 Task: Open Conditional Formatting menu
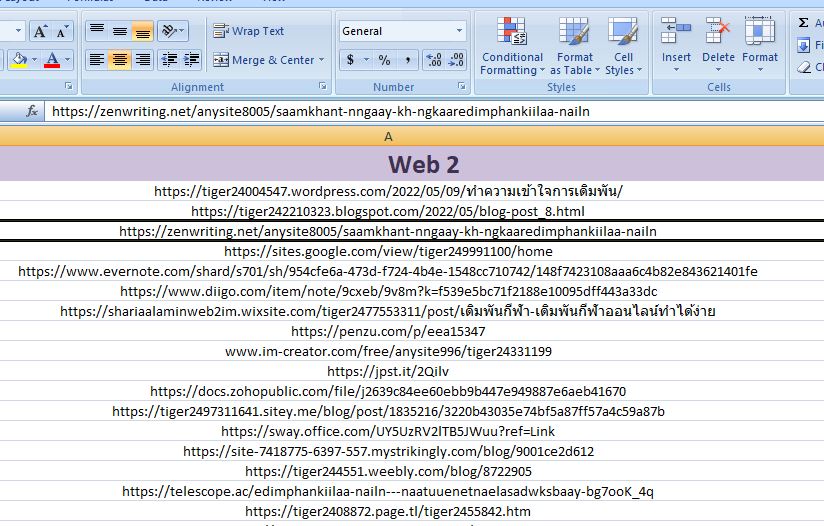512,46
